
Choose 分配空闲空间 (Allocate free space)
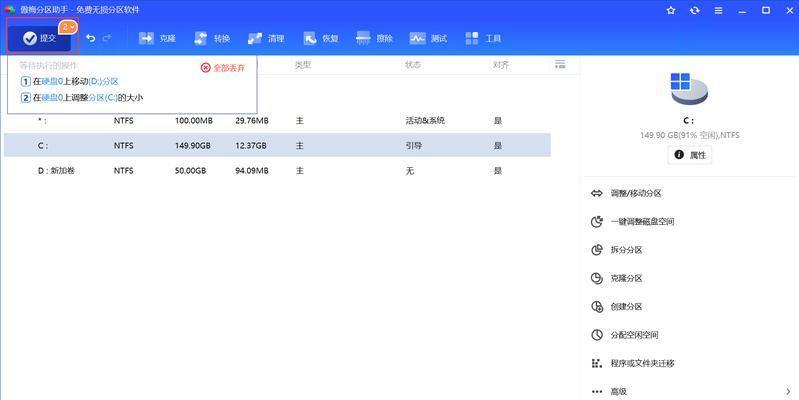pos(624,335)
